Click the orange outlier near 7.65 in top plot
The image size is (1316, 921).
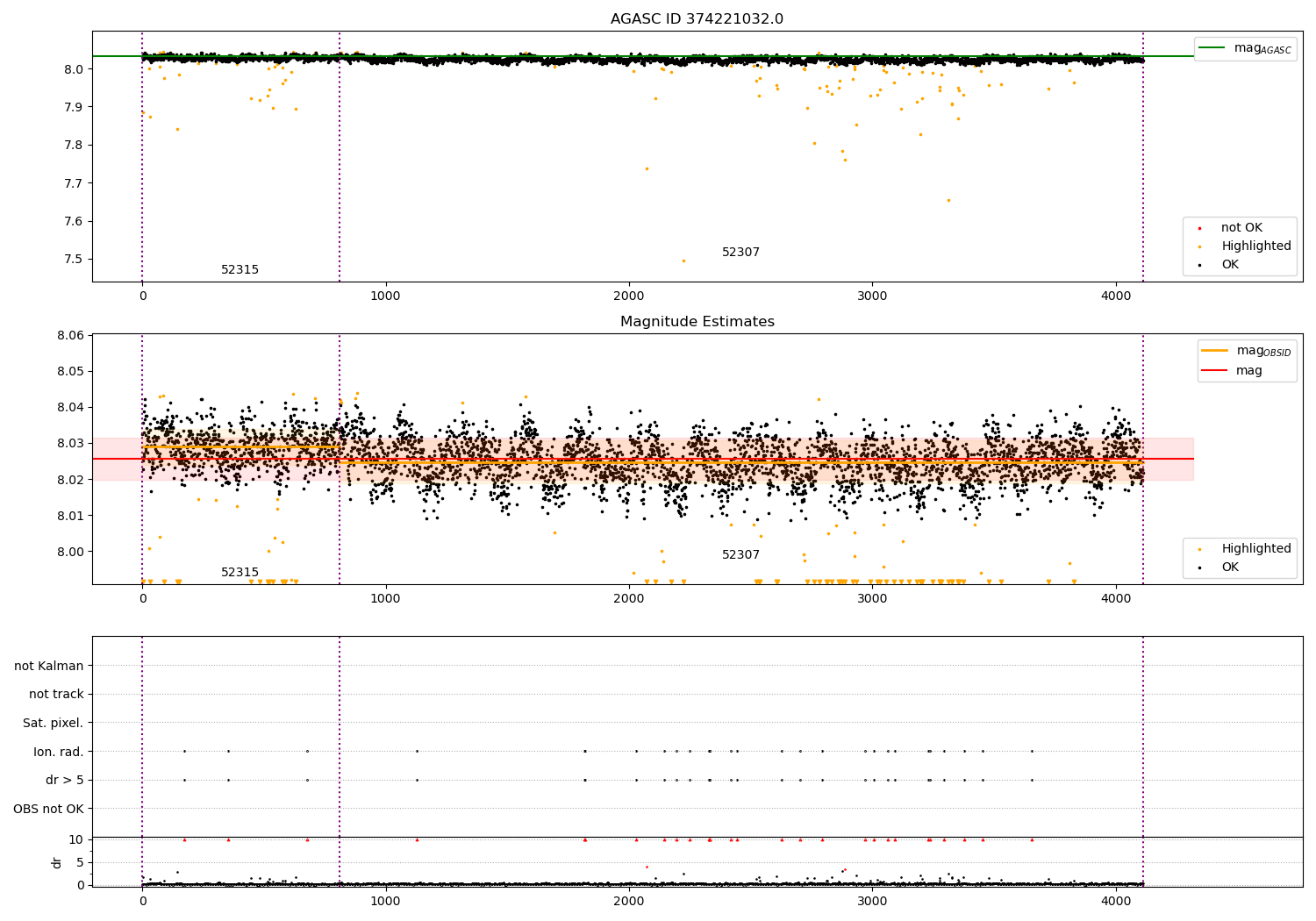pyautogui.click(x=948, y=200)
